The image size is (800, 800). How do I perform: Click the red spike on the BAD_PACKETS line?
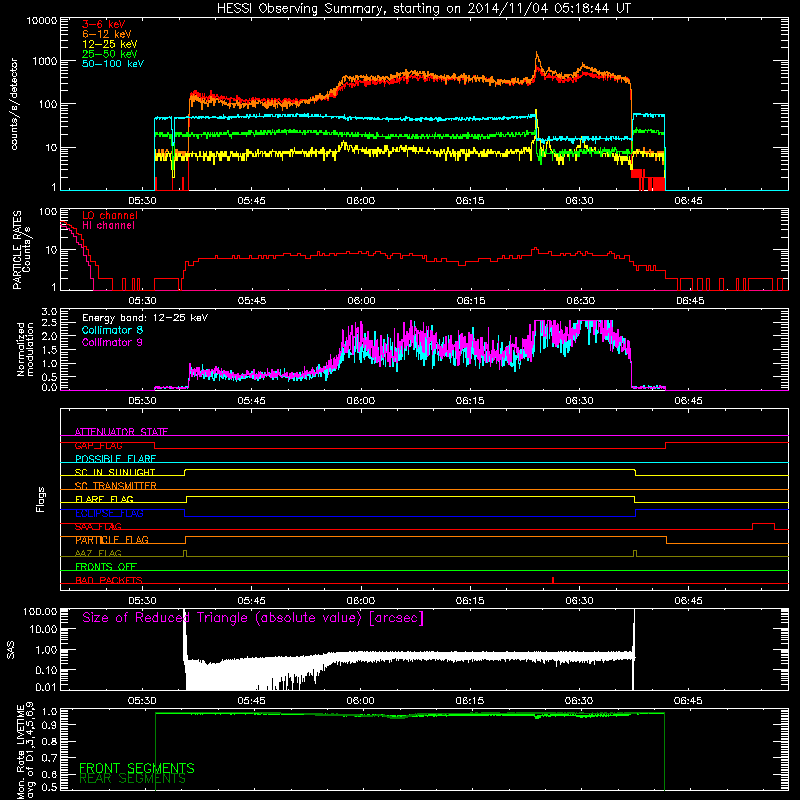click(x=553, y=580)
